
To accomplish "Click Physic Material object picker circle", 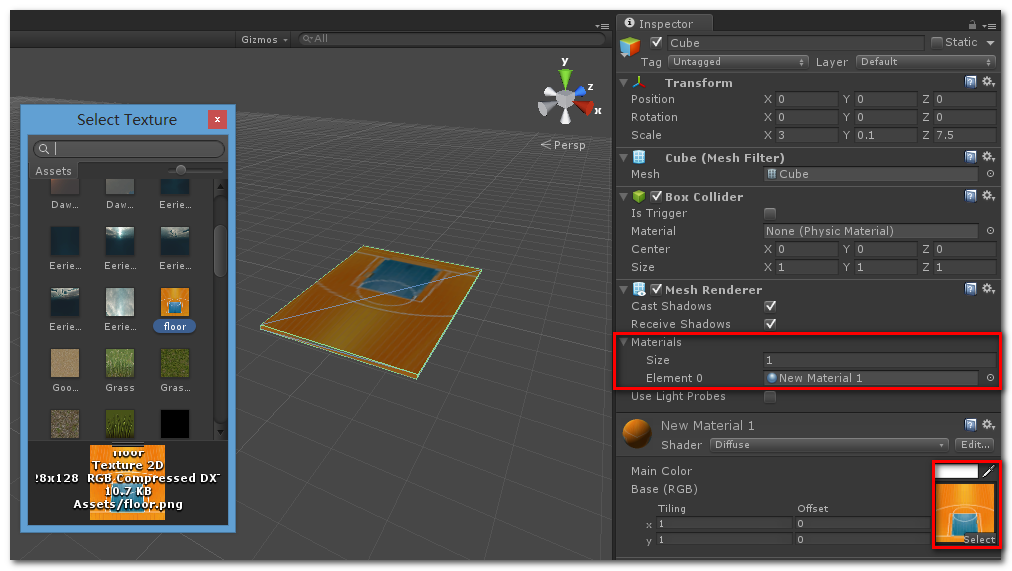I will 990,231.
